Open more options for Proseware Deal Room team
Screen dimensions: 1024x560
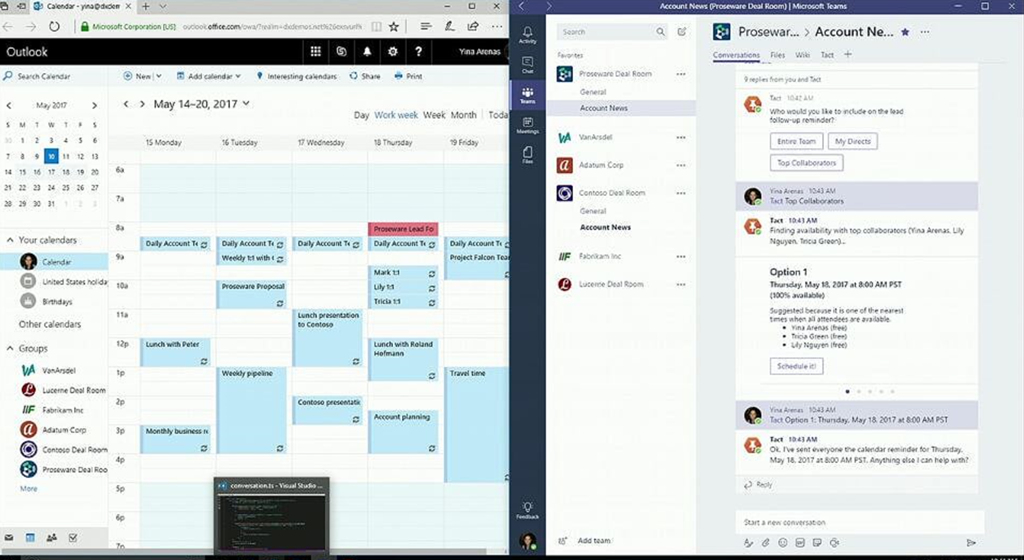(681, 74)
